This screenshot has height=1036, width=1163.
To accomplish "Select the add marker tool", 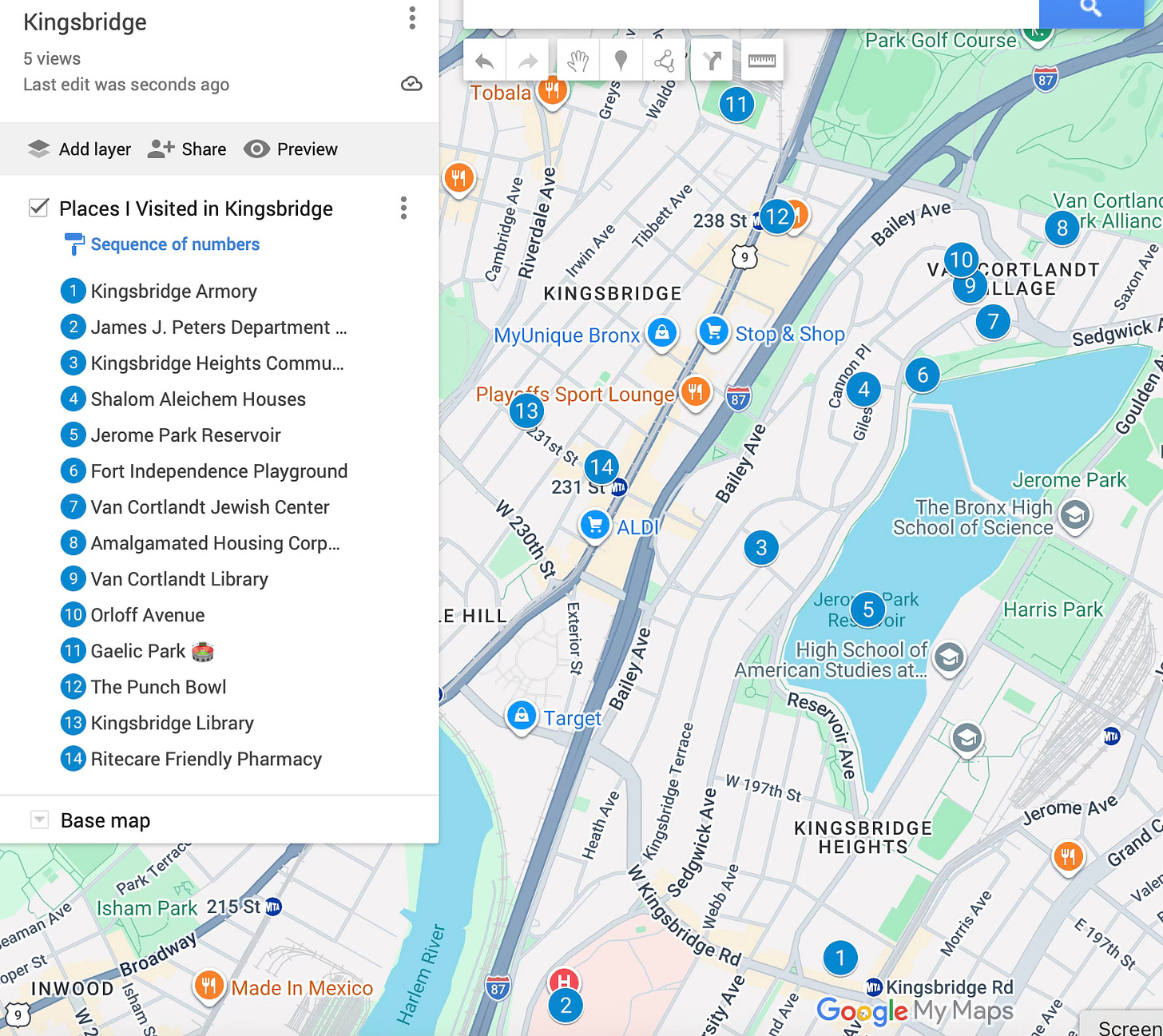I will 621,61.
